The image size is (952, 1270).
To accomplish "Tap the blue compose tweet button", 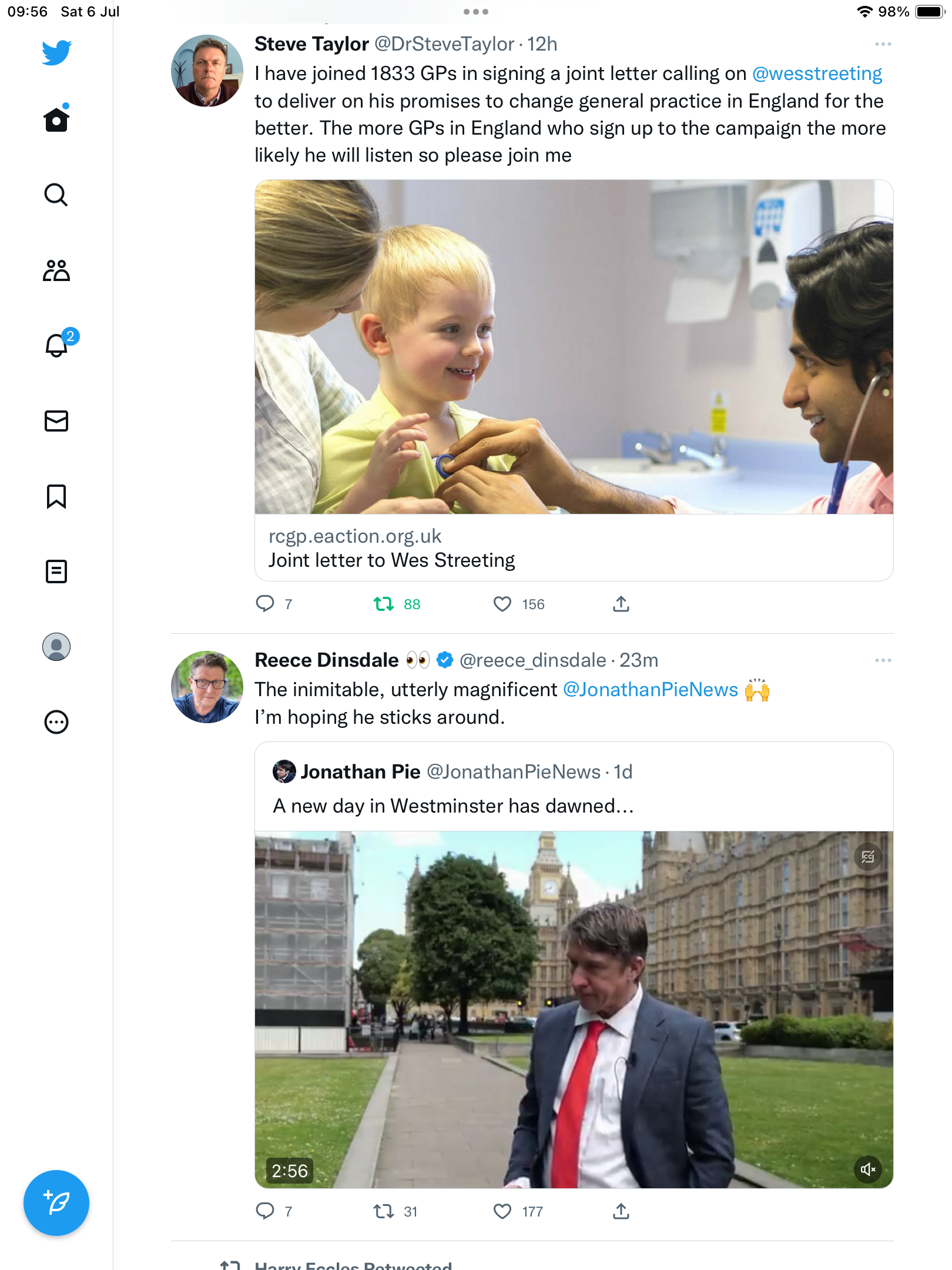I will point(56,1203).
